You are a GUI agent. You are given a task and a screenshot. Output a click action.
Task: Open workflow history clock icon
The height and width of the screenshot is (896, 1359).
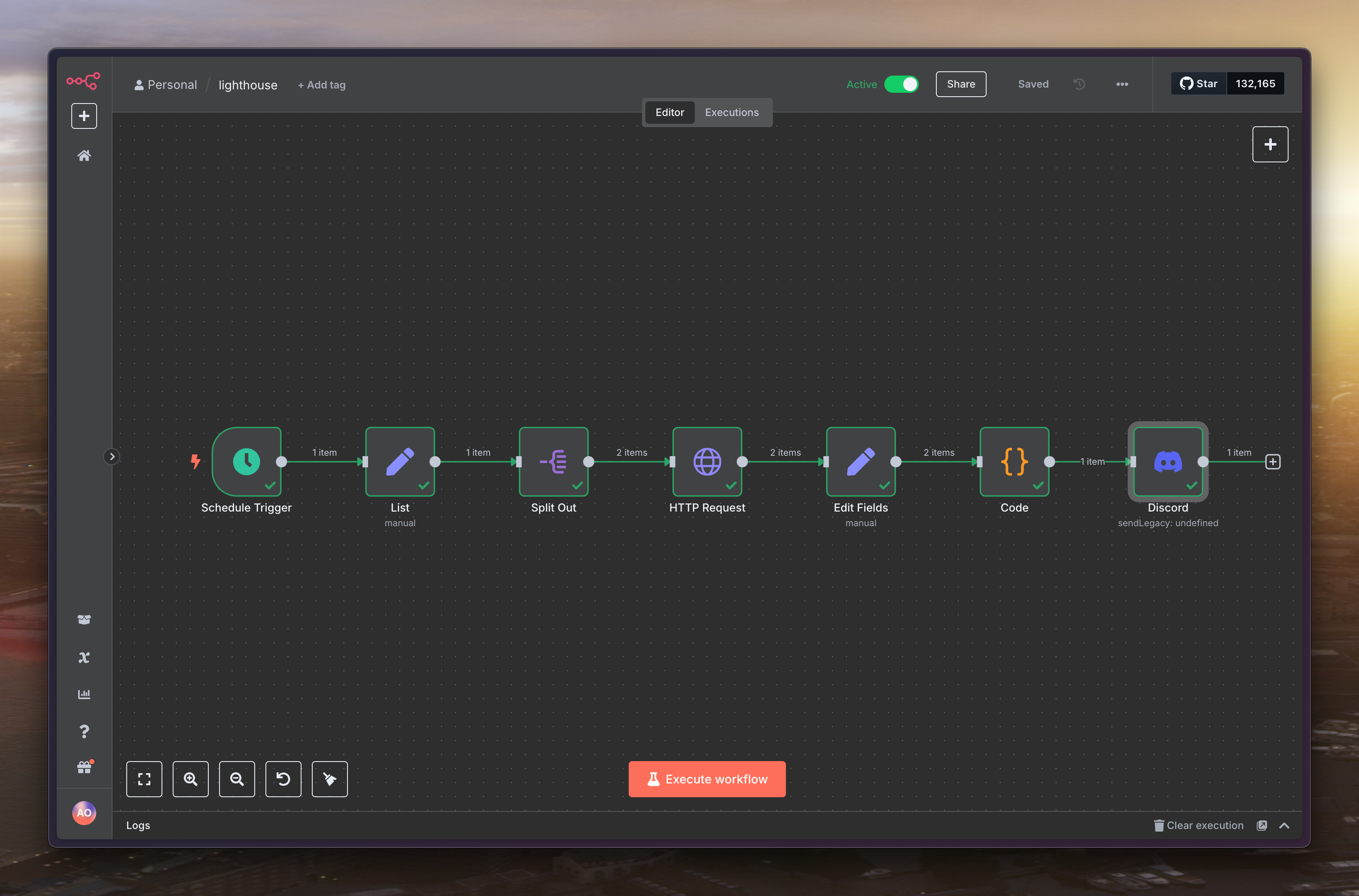1079,84
